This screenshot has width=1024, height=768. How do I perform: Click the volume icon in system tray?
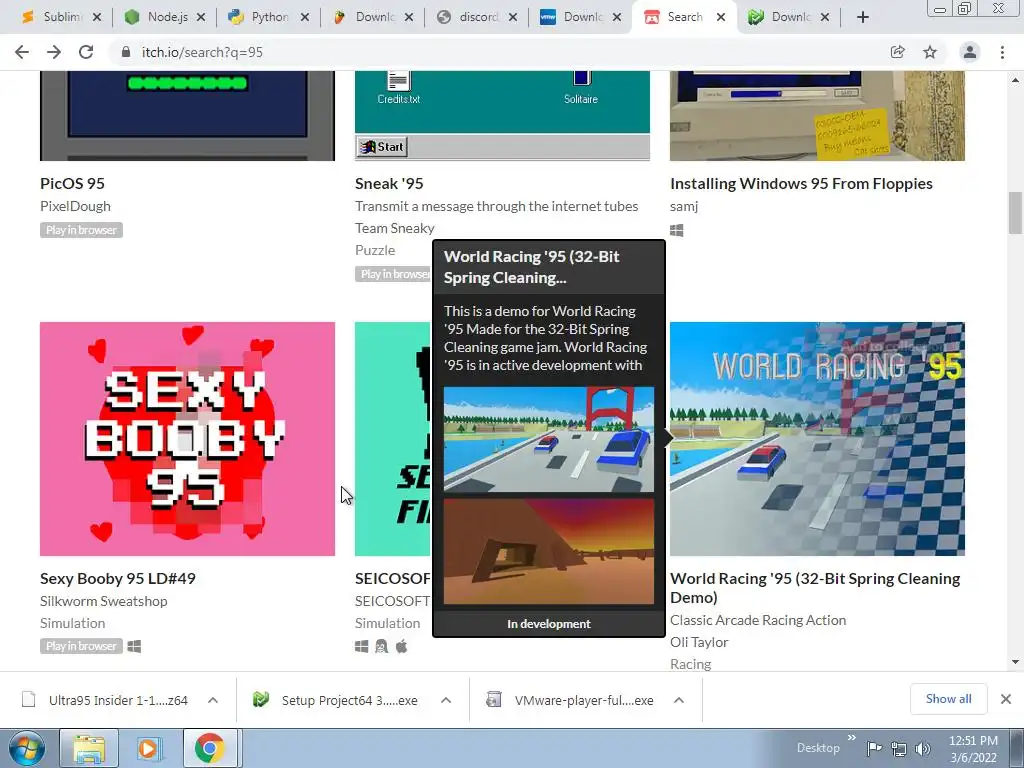922,749
